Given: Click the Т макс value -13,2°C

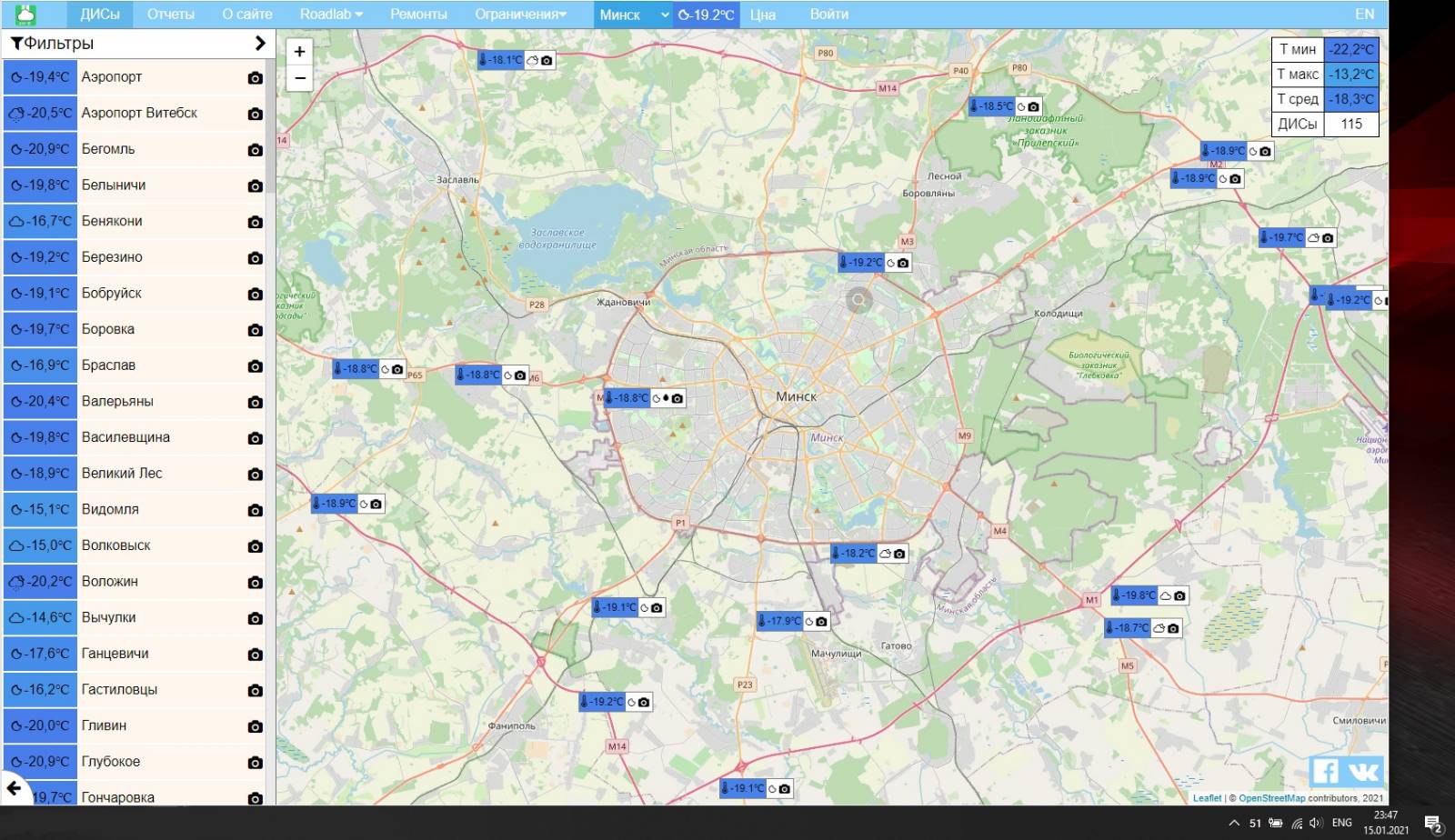Looking at the screenshot, I should pos(1351,75).
